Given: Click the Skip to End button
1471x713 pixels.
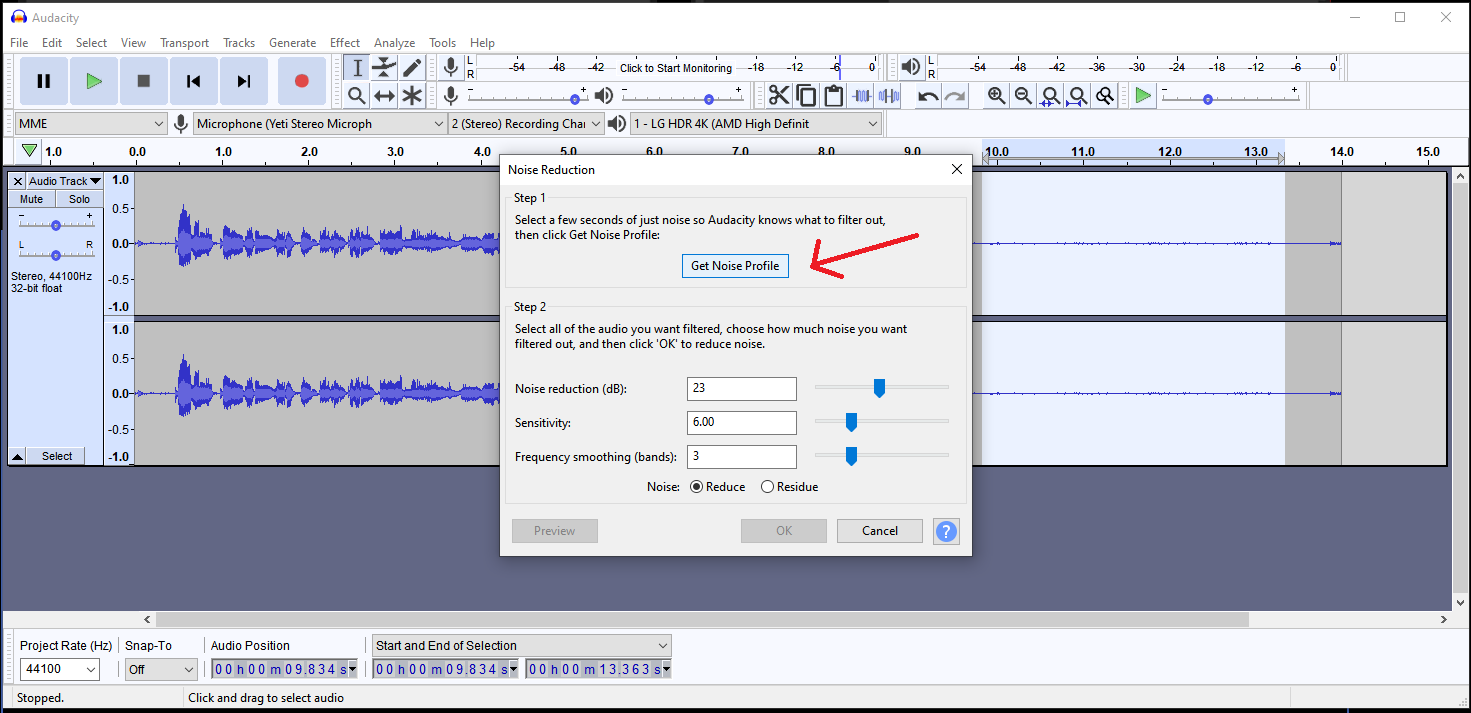Looking at the screenshot, I should [243, 81].
